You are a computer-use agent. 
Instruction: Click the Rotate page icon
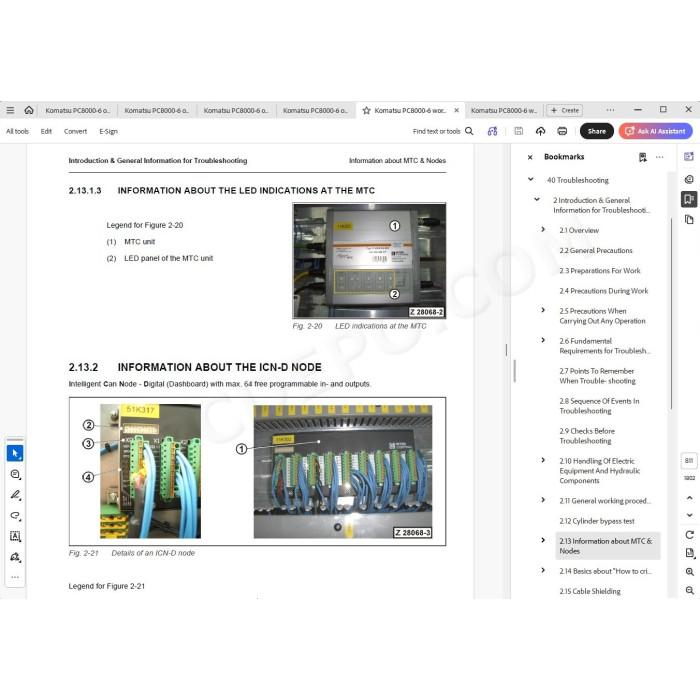689,535
